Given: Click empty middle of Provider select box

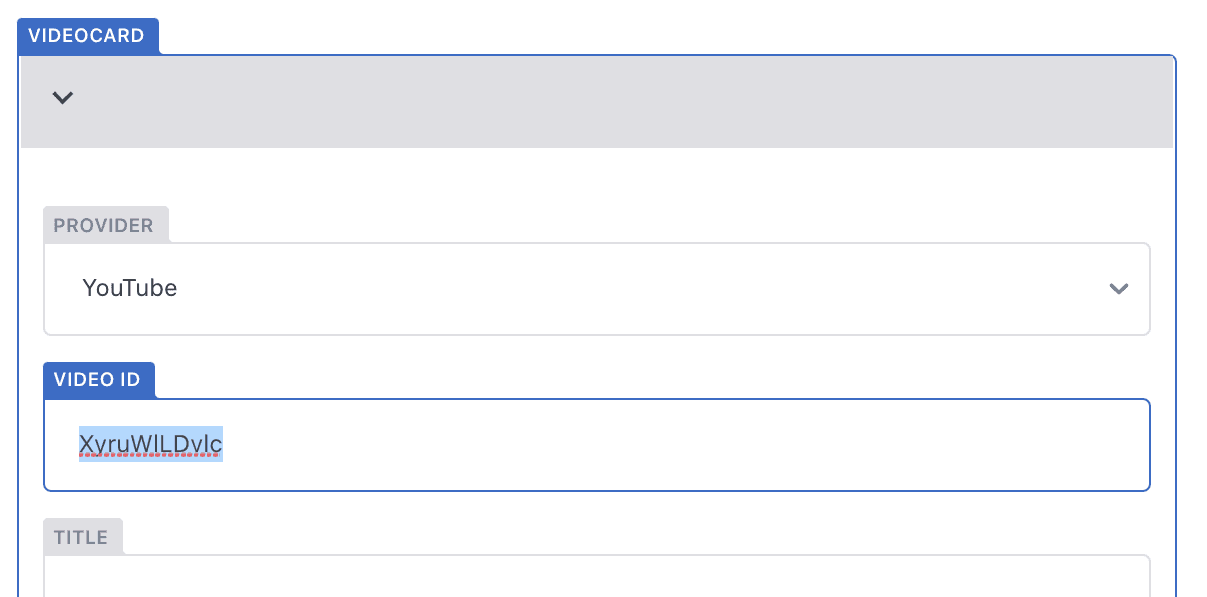Looking at the screenshot, I should coord(600,289).
